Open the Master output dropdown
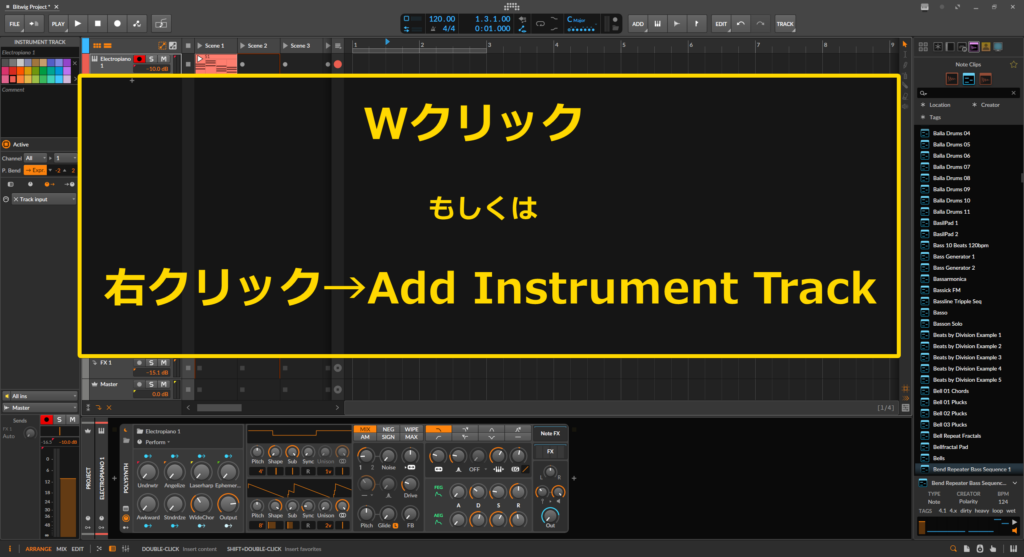 coord(40,407)
